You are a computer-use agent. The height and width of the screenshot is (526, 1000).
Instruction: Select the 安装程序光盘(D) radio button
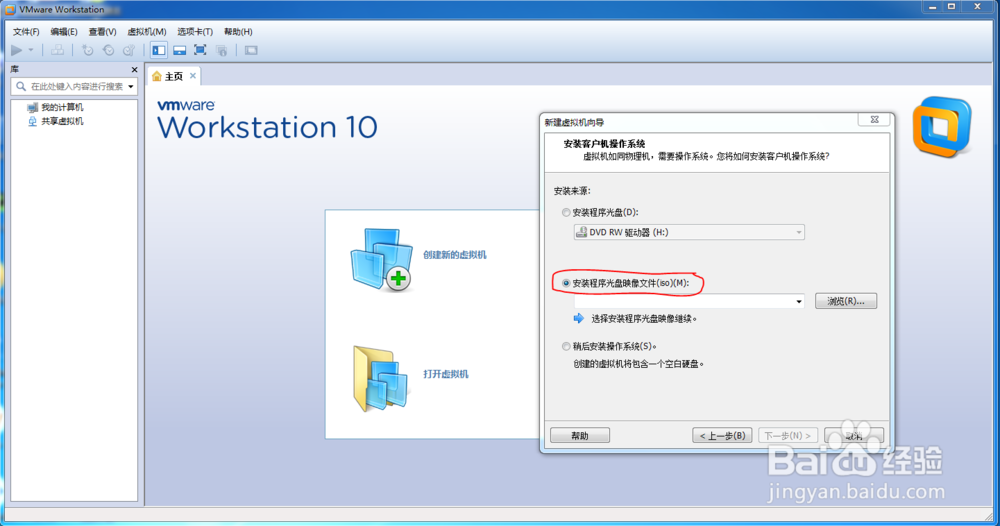coord(566,212)
